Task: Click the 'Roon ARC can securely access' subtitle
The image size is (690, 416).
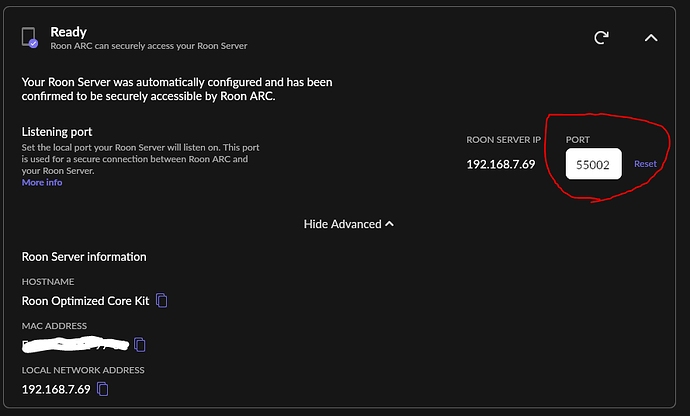Action: (x=149, y=46)
